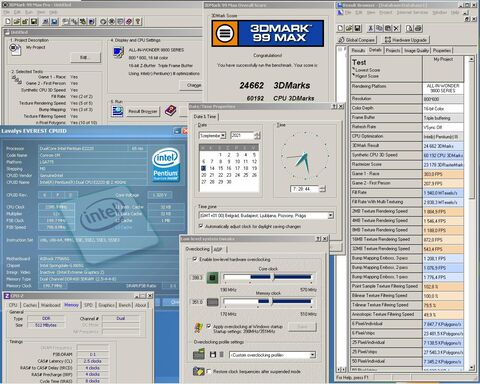
Task: Open the Image Quality tab
Action: point(416,50)
